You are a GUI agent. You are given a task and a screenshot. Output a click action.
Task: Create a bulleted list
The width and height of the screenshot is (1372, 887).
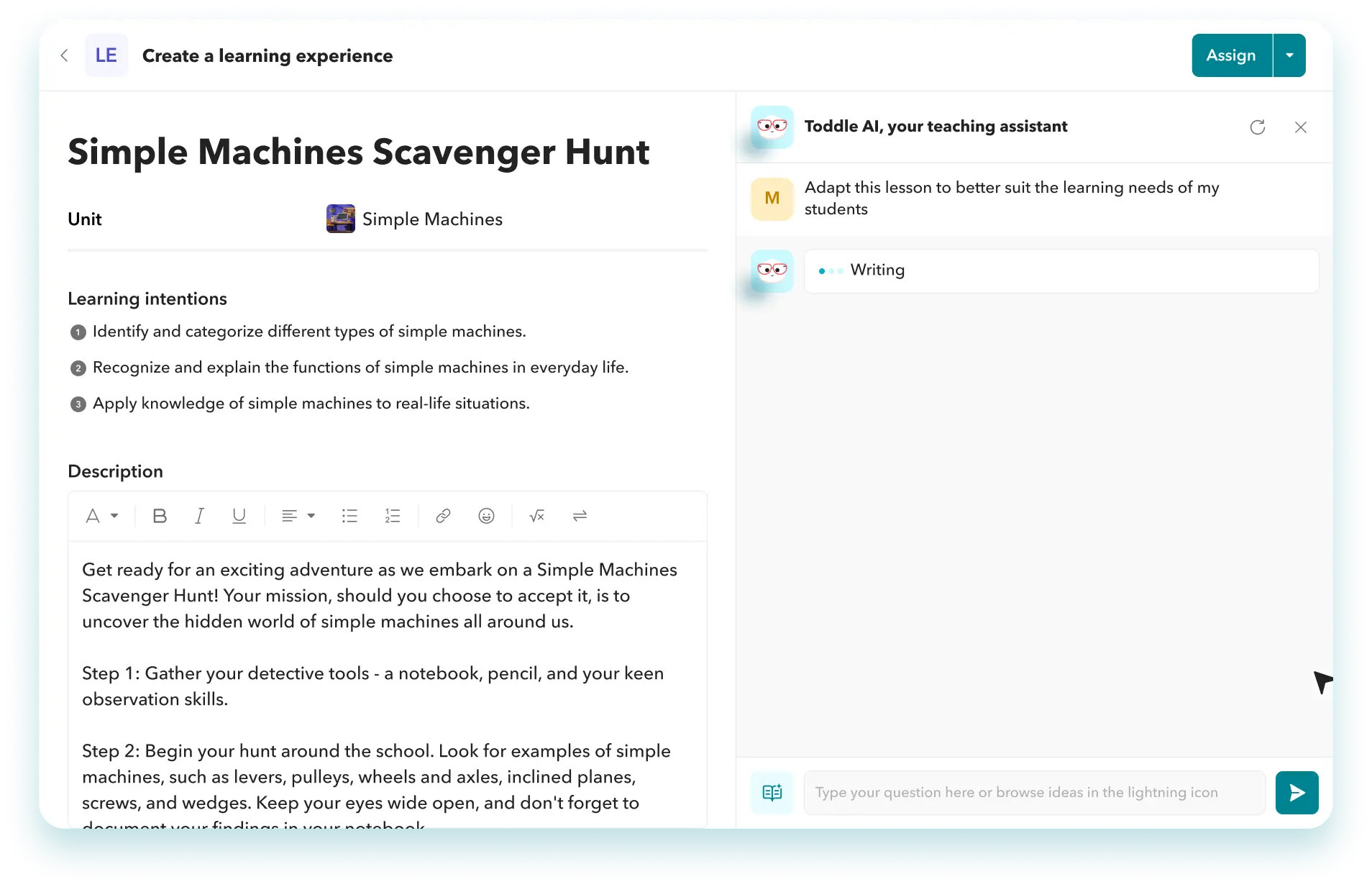(349, 516)
